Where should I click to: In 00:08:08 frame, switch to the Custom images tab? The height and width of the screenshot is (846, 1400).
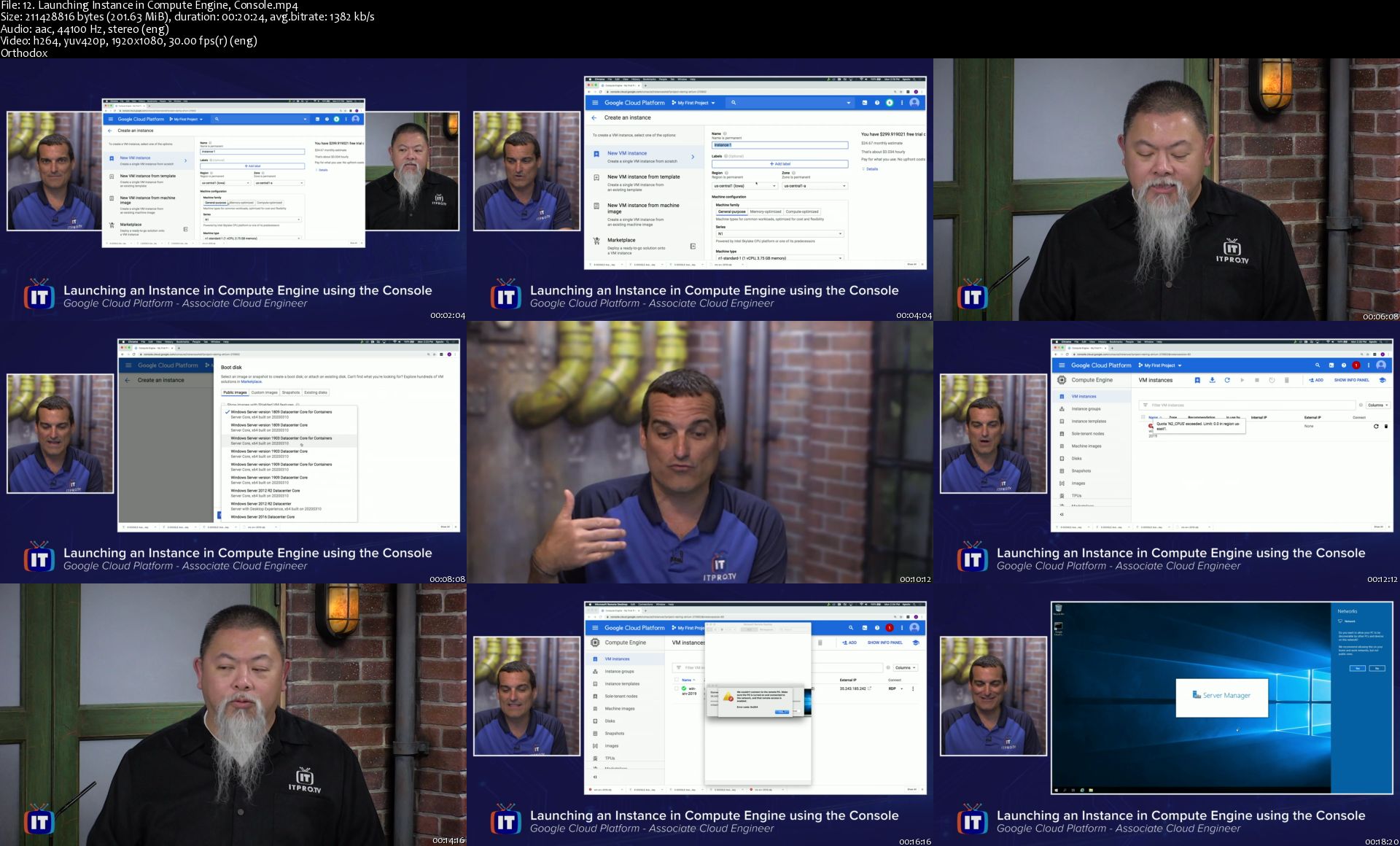point(264,392)
